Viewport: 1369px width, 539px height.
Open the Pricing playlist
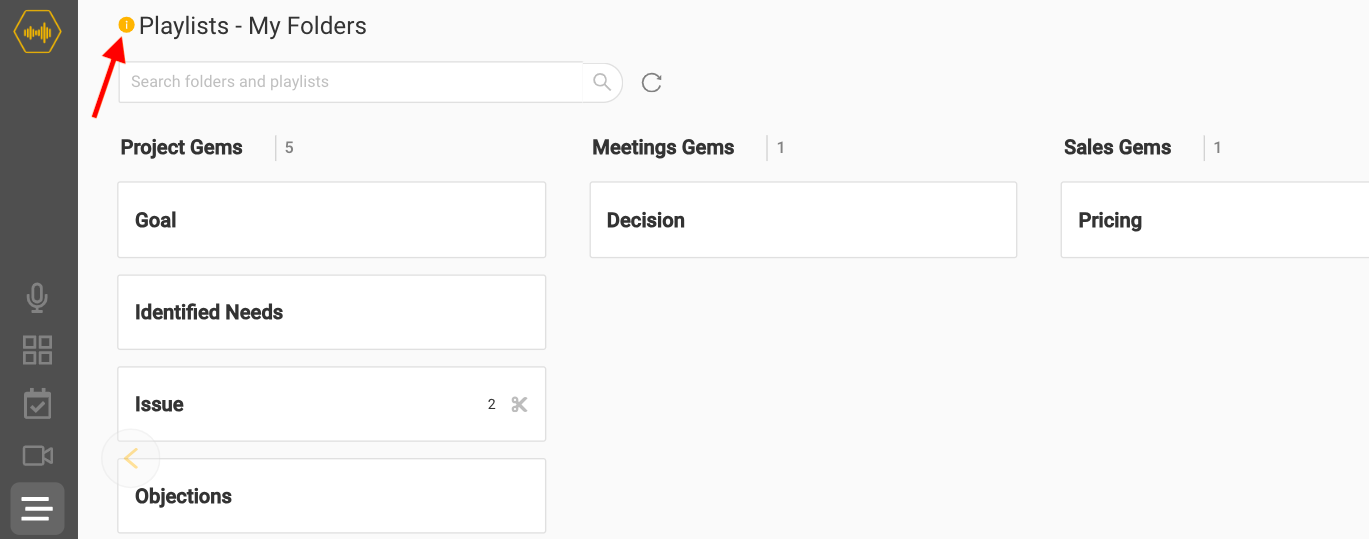tap(1214, 220)
